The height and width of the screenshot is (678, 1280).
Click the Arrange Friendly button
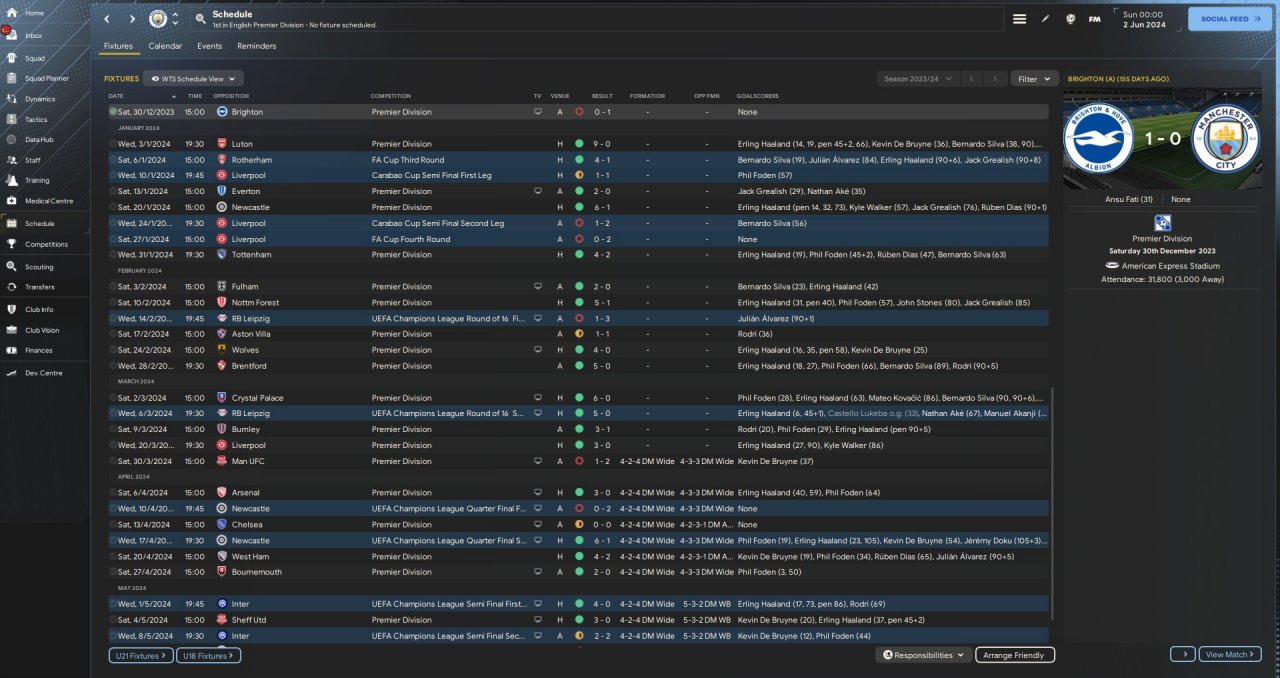(1014, 655)
